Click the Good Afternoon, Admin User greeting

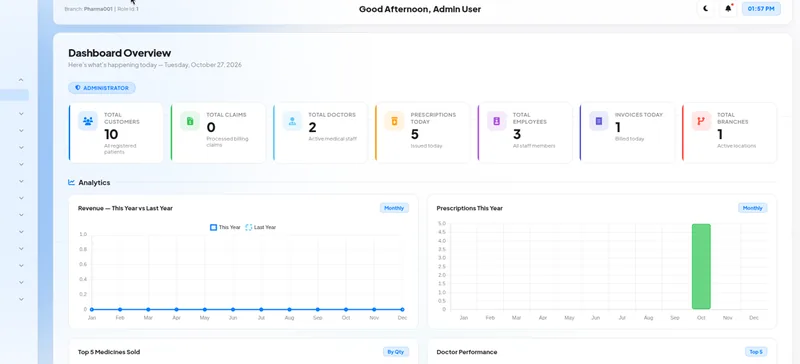(420, 9)
